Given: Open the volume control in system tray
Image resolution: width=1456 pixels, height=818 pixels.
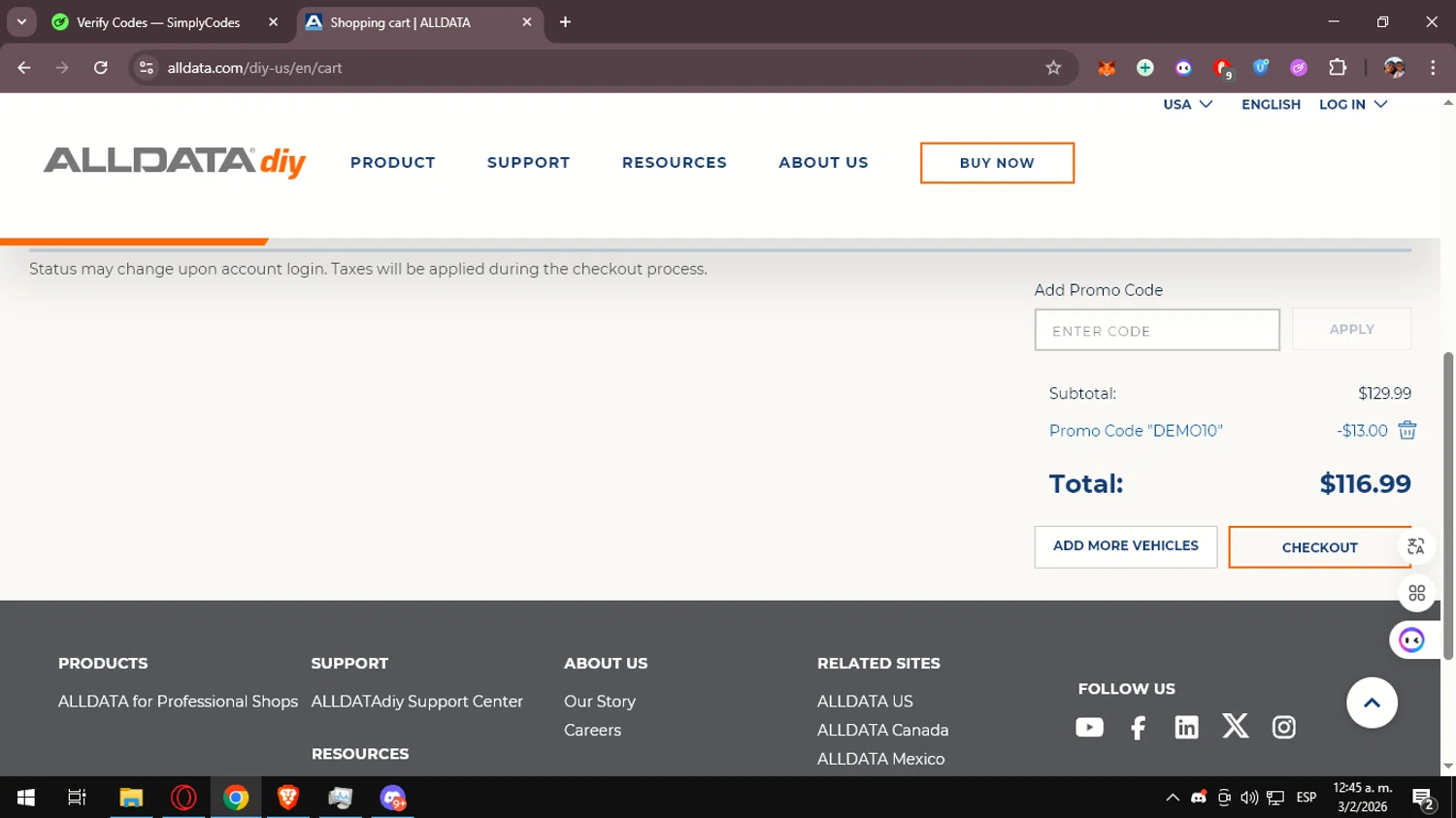Looking at the screenshot, I should click(1249, 798).
